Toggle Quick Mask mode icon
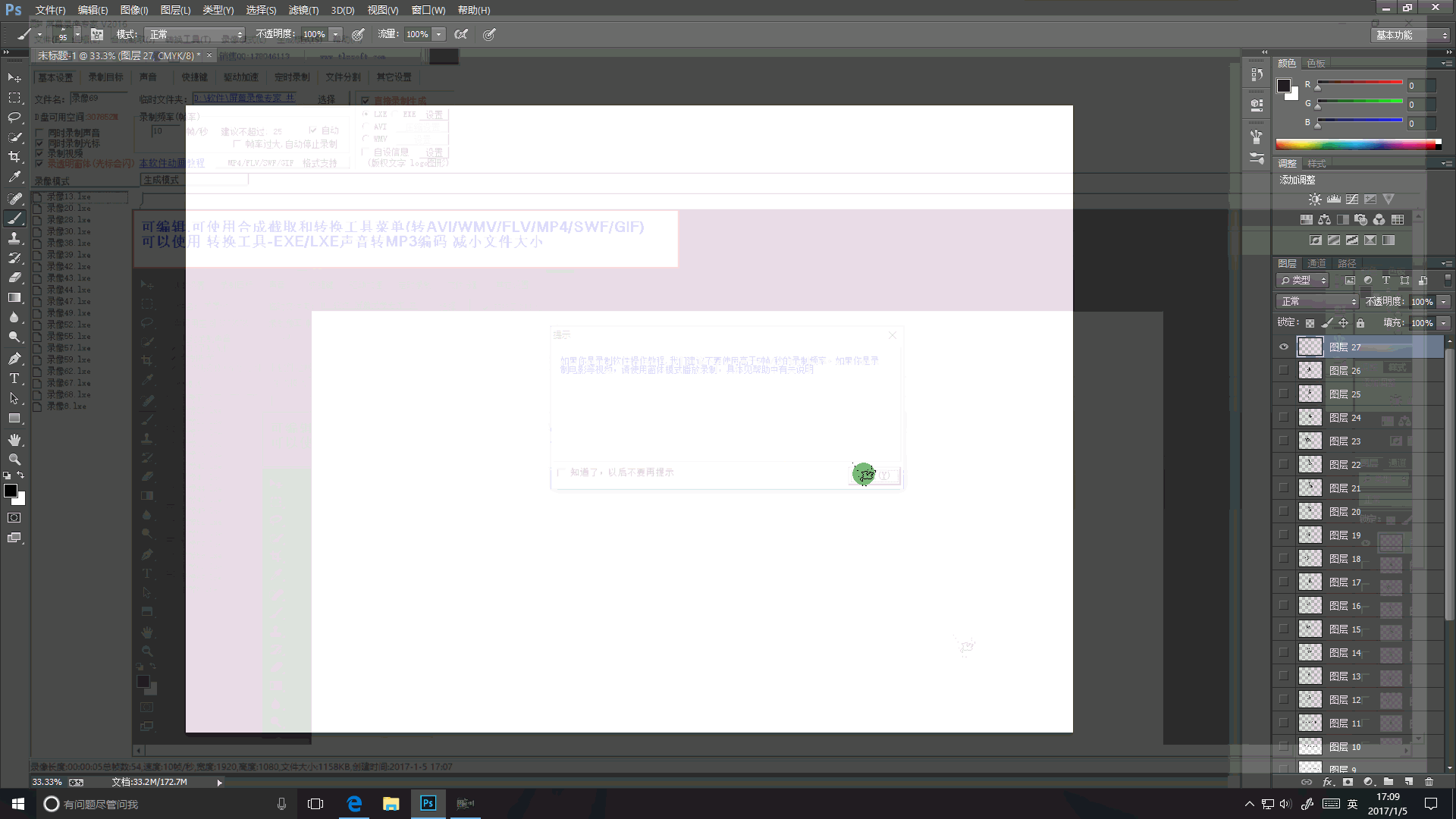1456x819 pixels. [14, 518]
